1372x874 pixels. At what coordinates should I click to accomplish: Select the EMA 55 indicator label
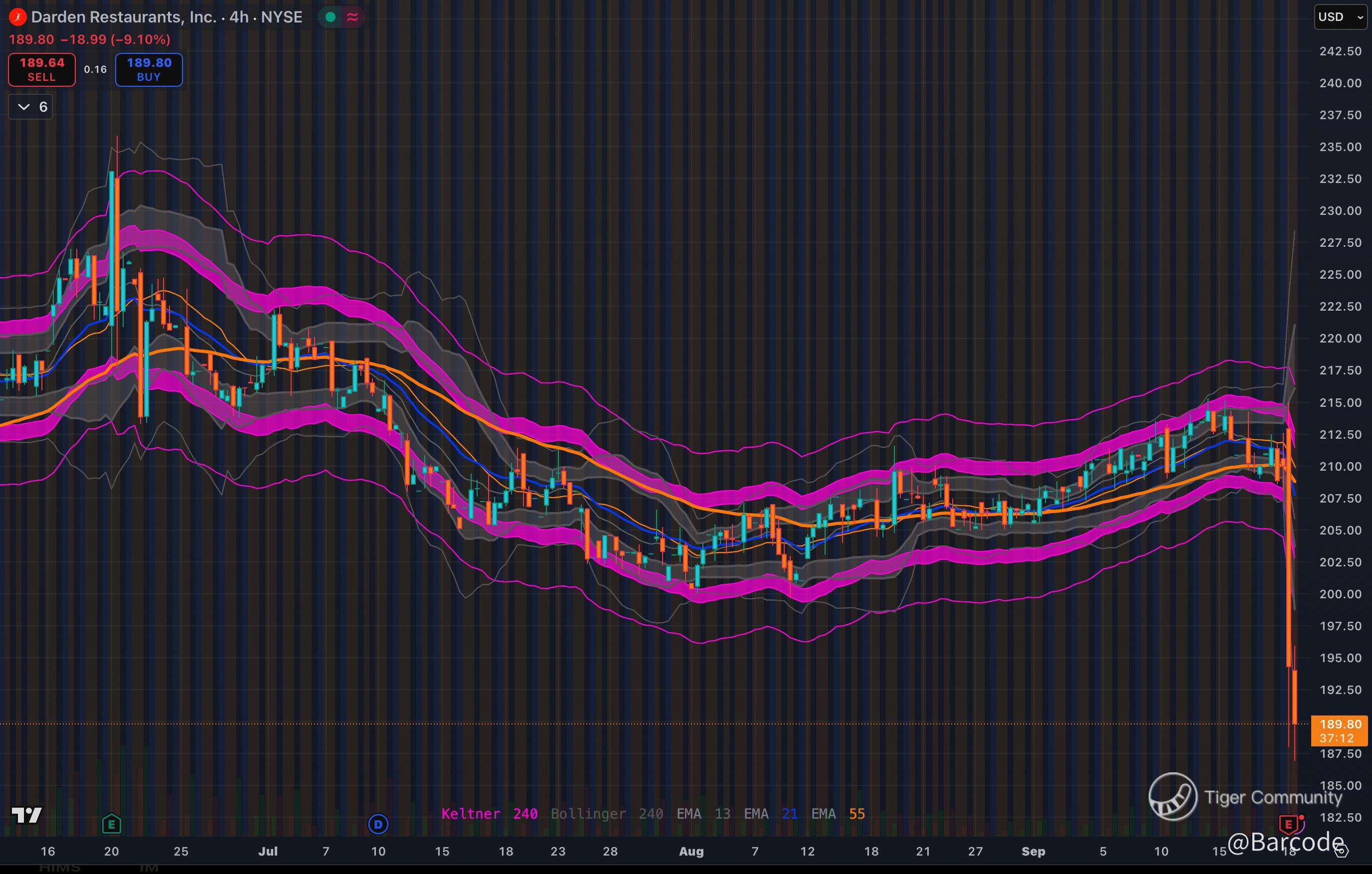(838, 814)
